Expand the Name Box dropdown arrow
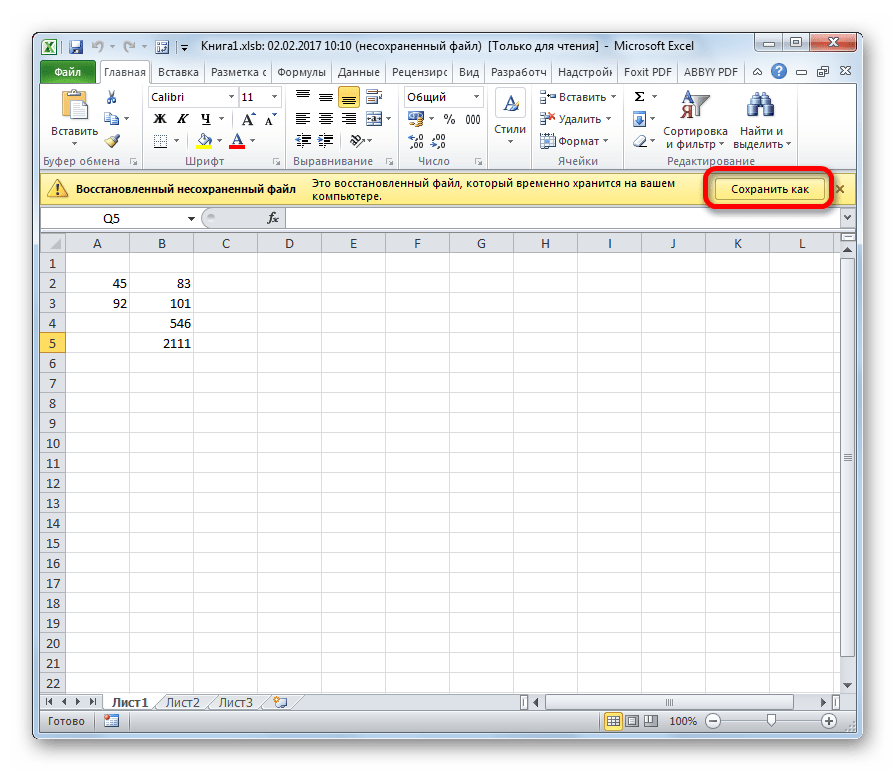Image resolution: width=896 pixels, height=772 pixels. point(191,218)
